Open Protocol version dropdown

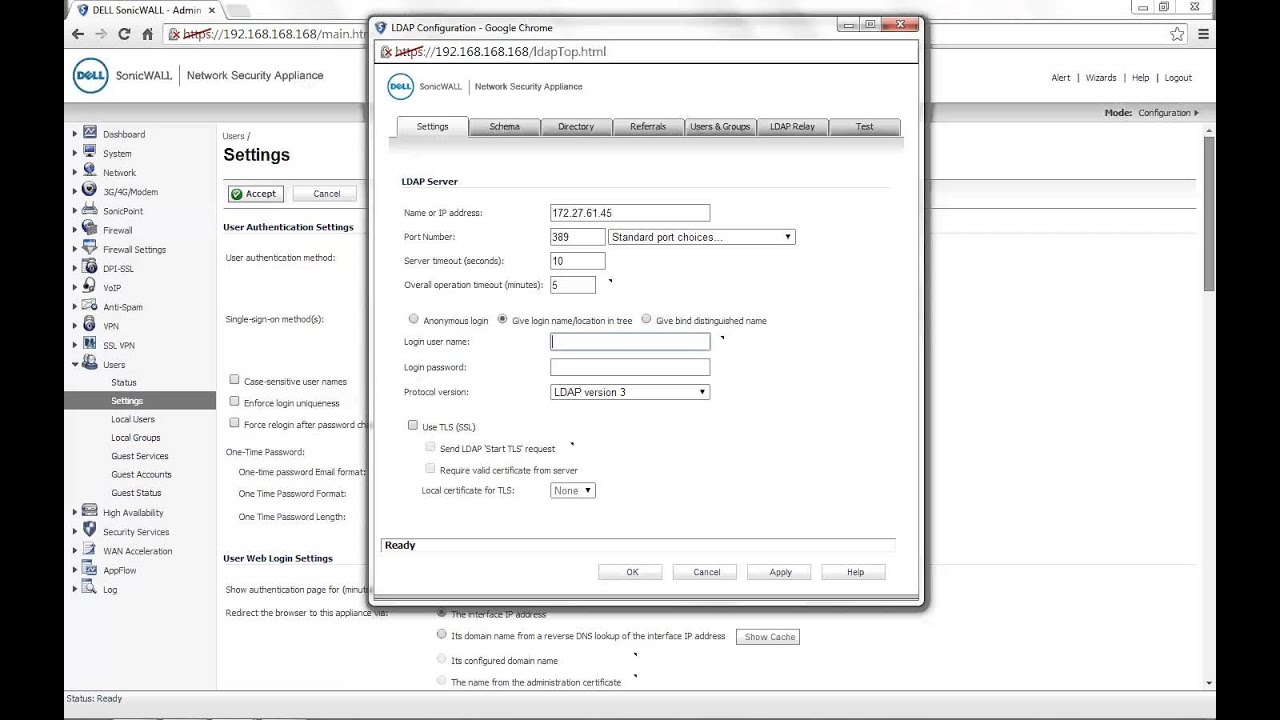coord(630,392)
